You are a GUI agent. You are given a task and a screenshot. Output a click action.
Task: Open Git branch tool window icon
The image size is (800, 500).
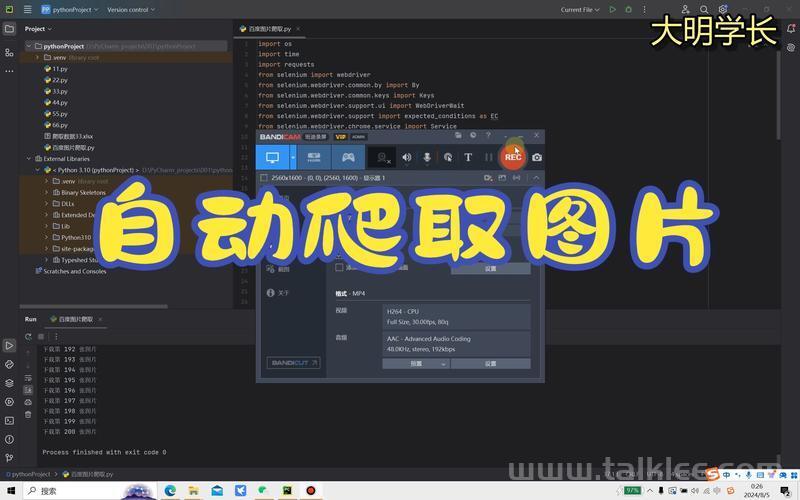[9, 458]
